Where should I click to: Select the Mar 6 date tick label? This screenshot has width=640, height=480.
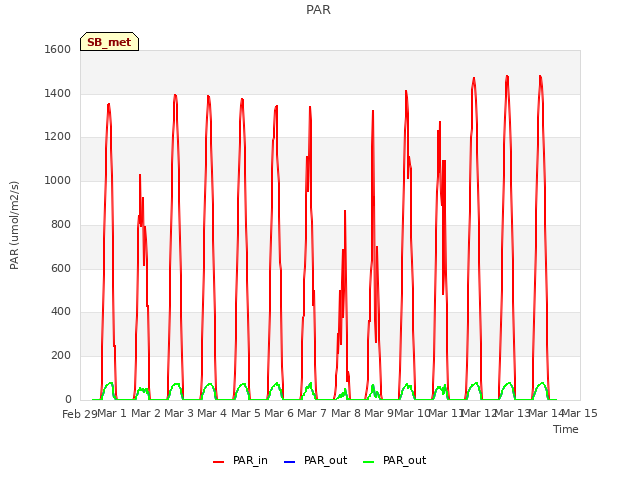pos(279,413)
